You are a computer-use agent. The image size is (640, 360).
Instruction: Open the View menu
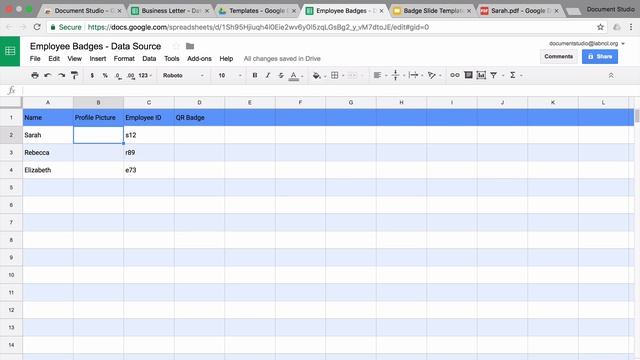click(74, 58)
